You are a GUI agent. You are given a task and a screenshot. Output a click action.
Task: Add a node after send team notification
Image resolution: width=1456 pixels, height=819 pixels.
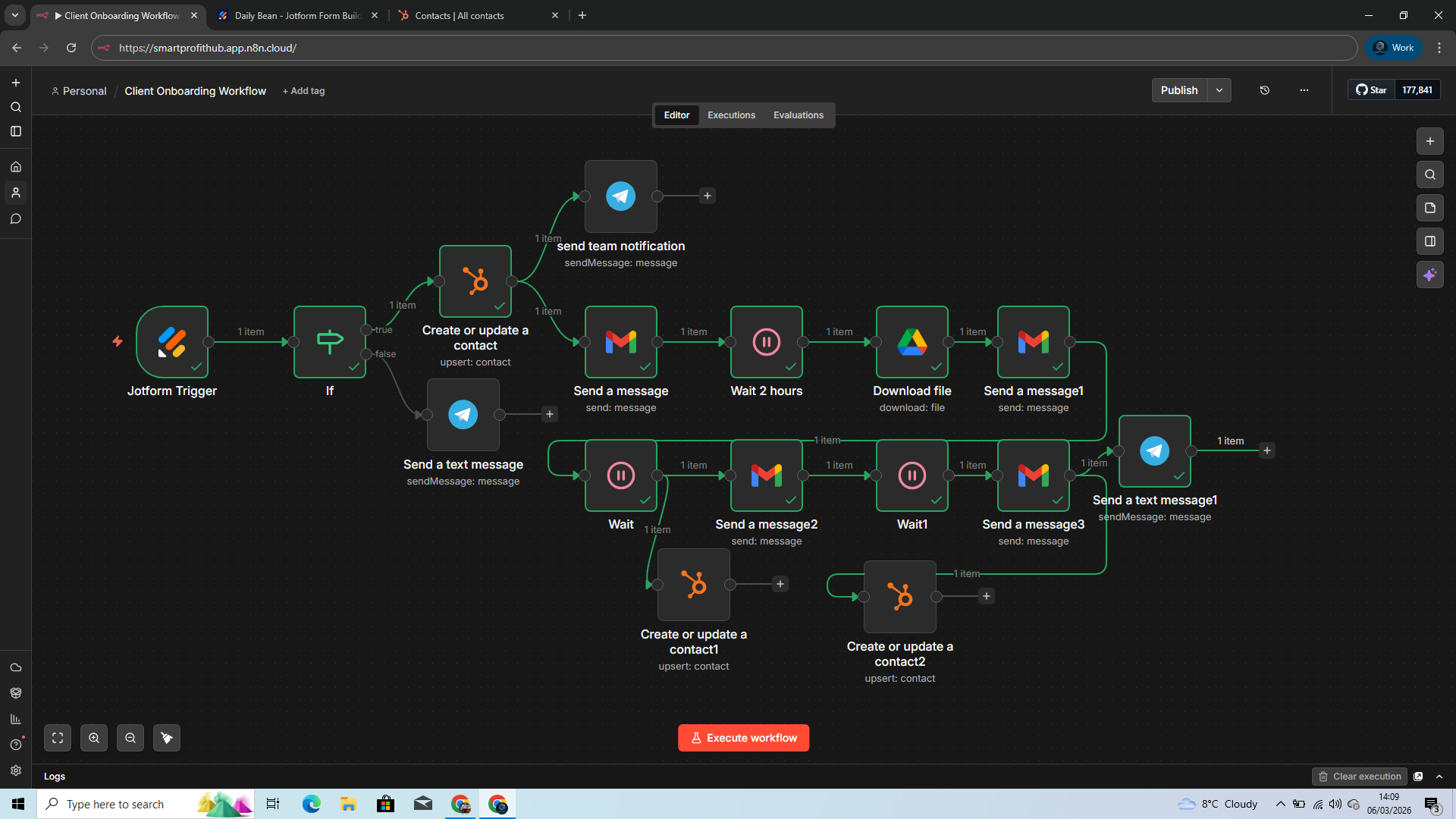708,196
